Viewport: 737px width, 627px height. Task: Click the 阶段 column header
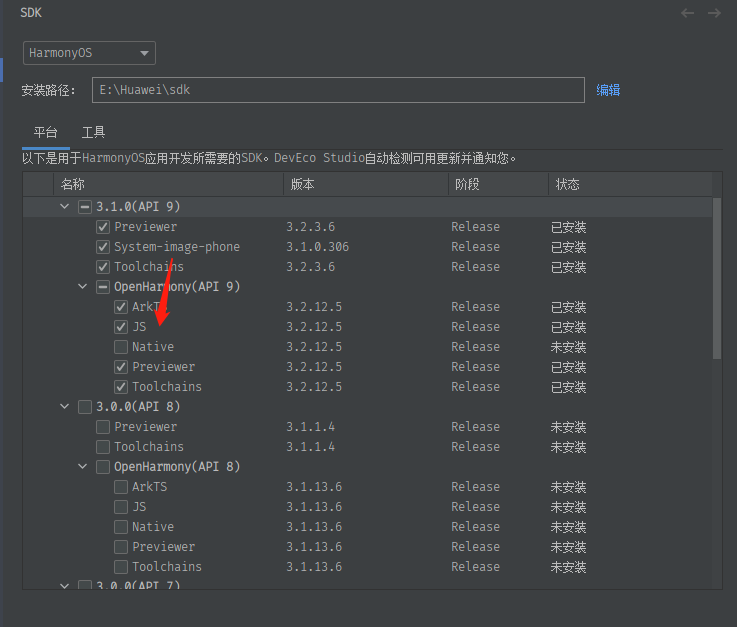pyautogui.click(x=498, y=184)
